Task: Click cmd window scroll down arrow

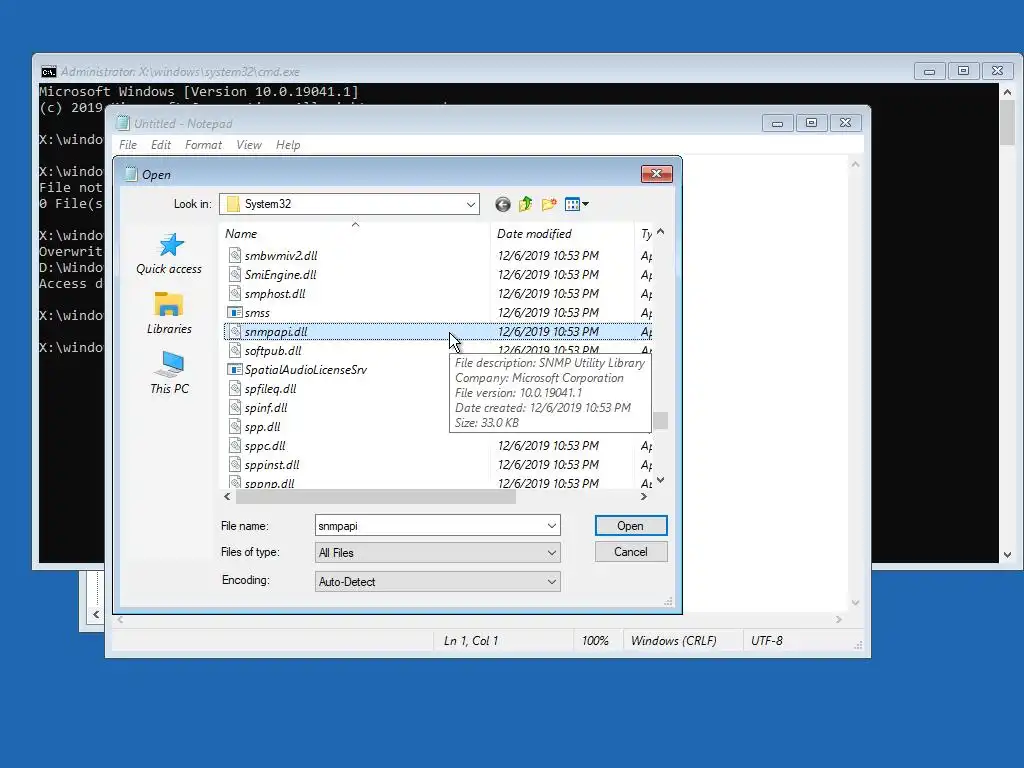Action: tap(1008, 554)
